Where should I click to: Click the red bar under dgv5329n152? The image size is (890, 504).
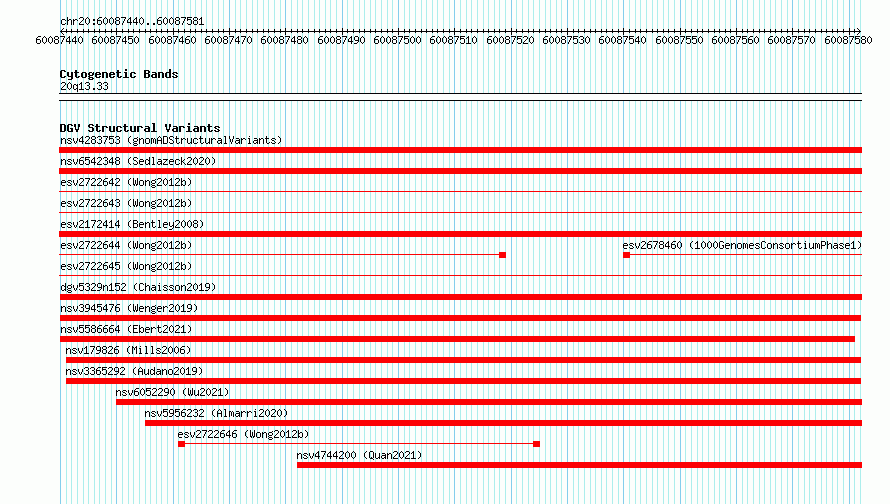click(460, 297)
